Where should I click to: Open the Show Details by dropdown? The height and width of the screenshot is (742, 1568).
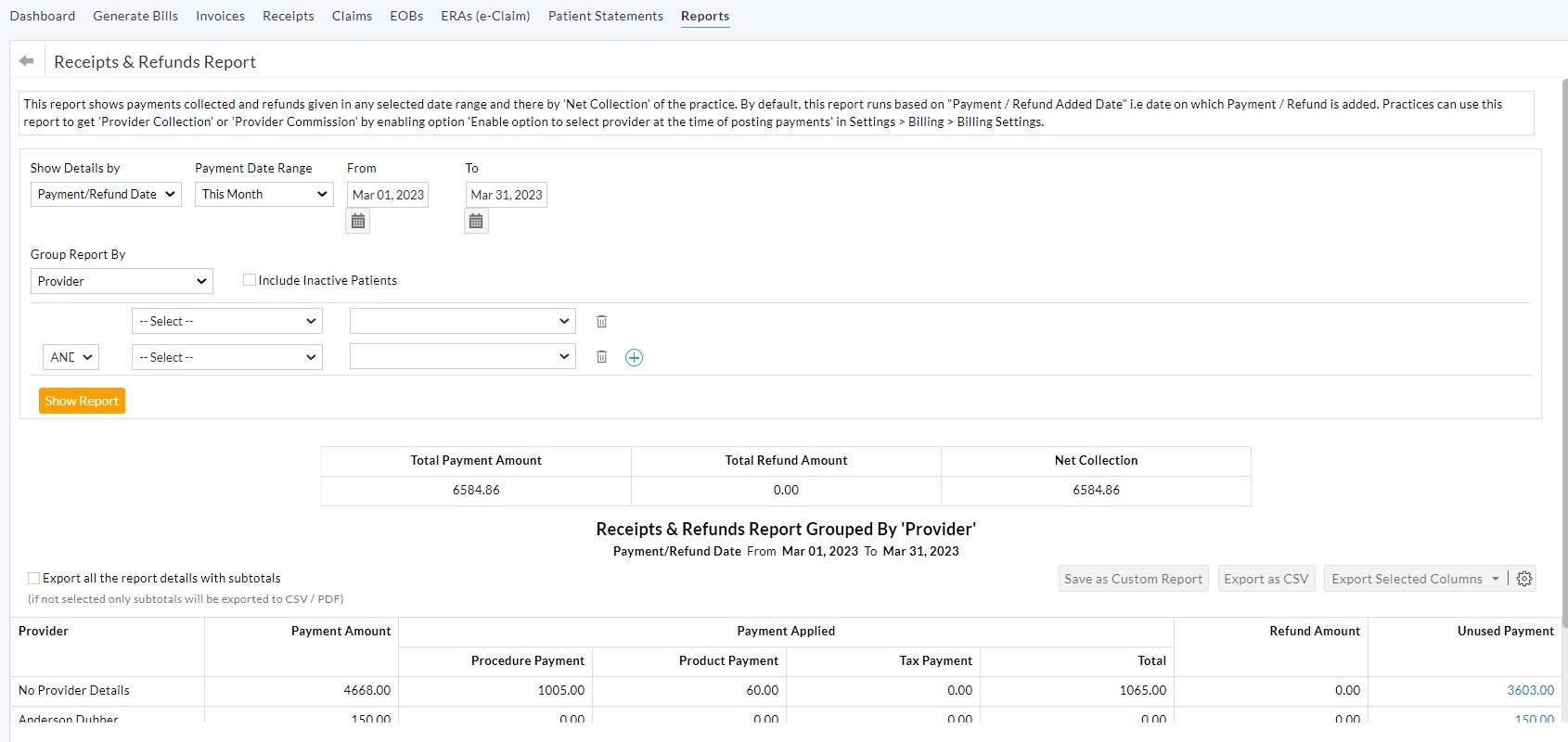(106, 194)
